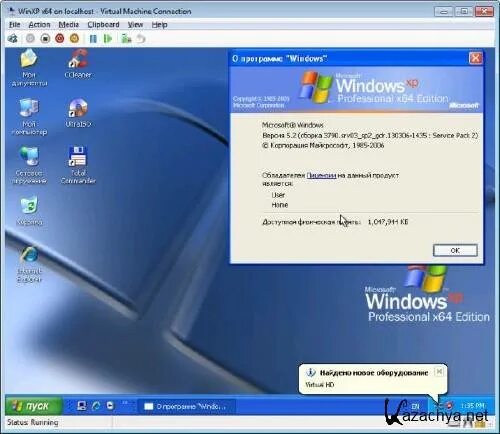Click the 'User' licensee name
The width and height of the screenshot is (500, 434).
(278, 195)
